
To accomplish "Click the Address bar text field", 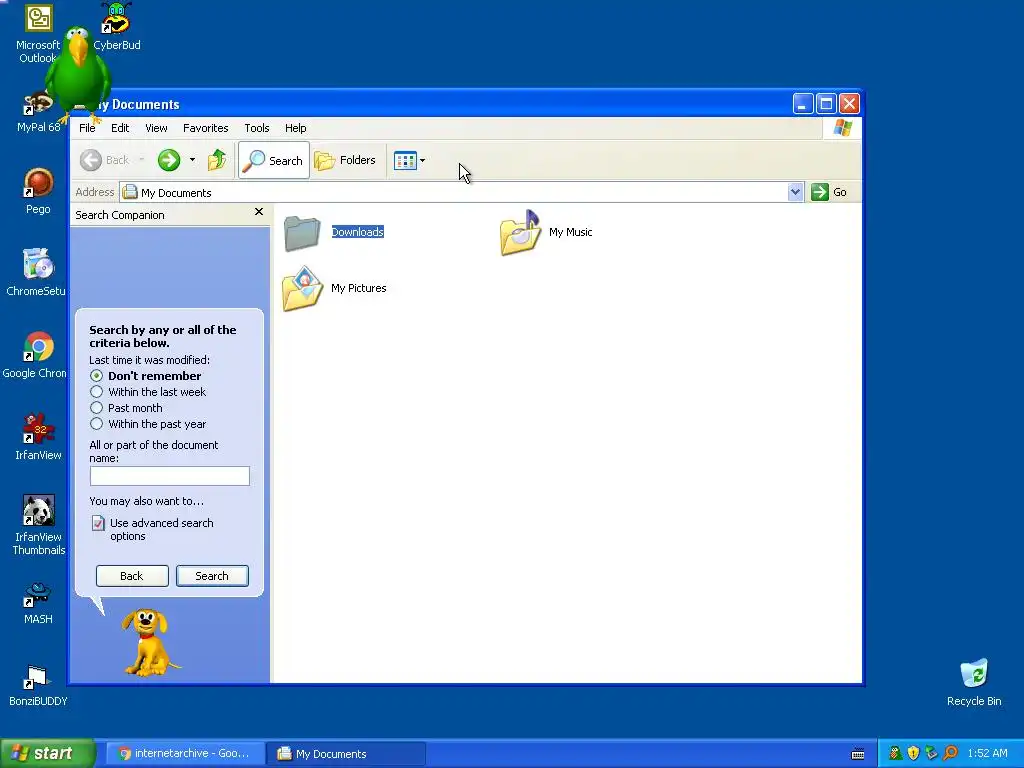I will (x=455, y=192).
